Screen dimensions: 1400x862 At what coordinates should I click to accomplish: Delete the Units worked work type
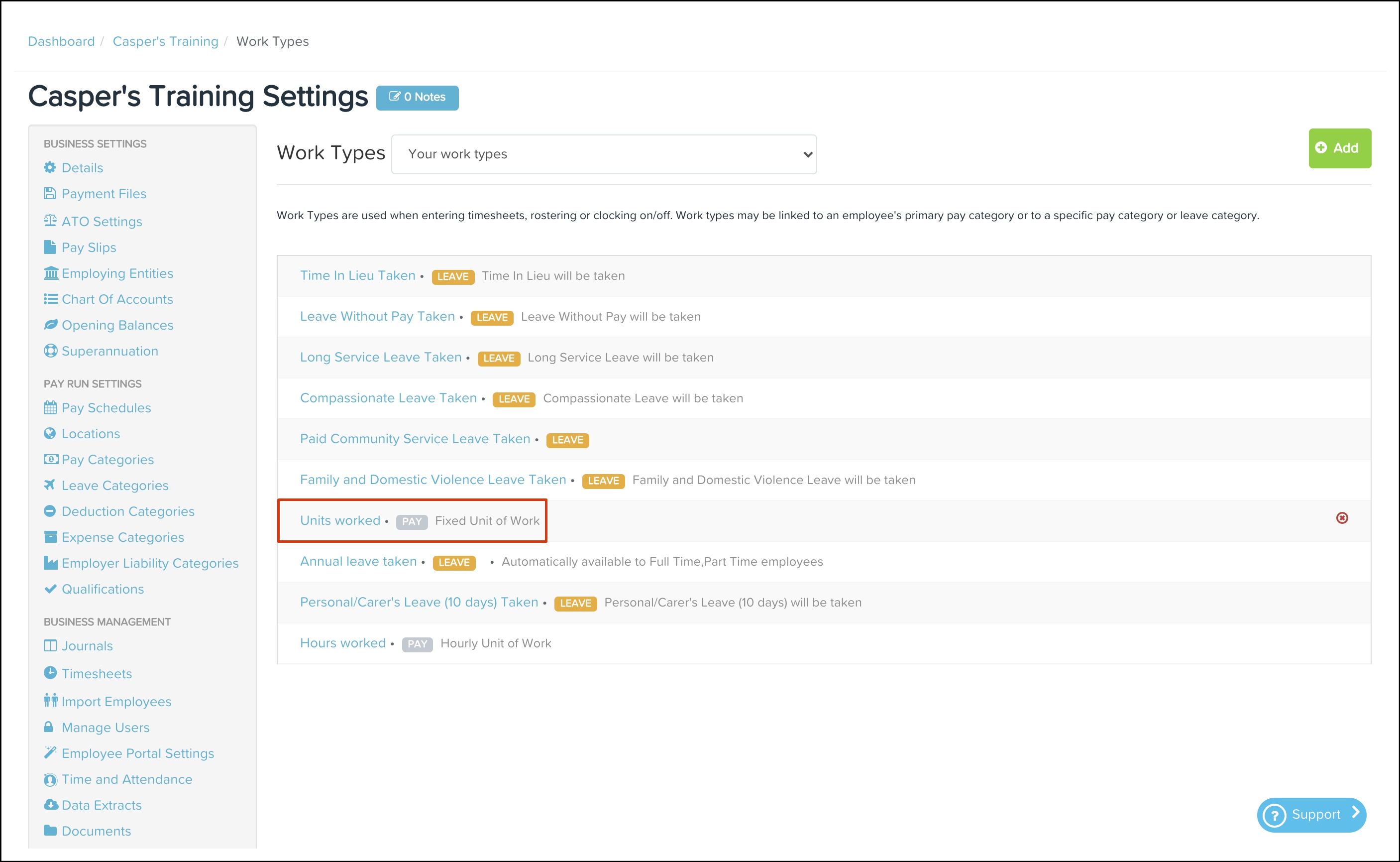point(1342,518)
